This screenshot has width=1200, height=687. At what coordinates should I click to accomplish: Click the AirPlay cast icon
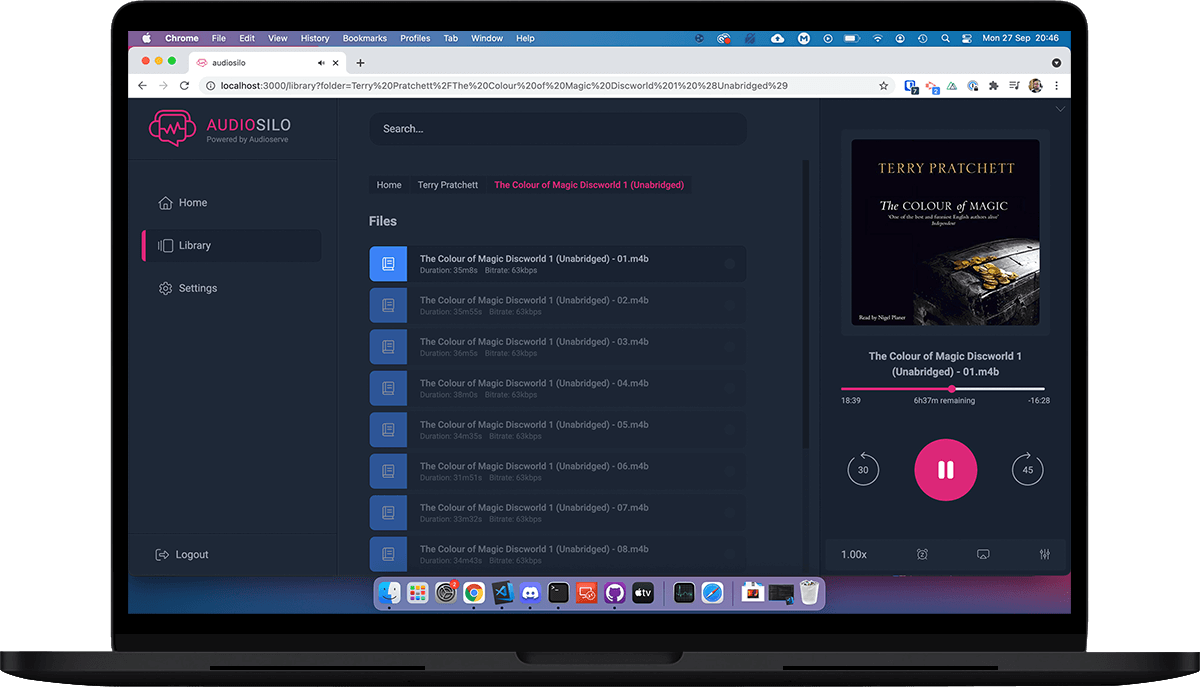(983, 554)
